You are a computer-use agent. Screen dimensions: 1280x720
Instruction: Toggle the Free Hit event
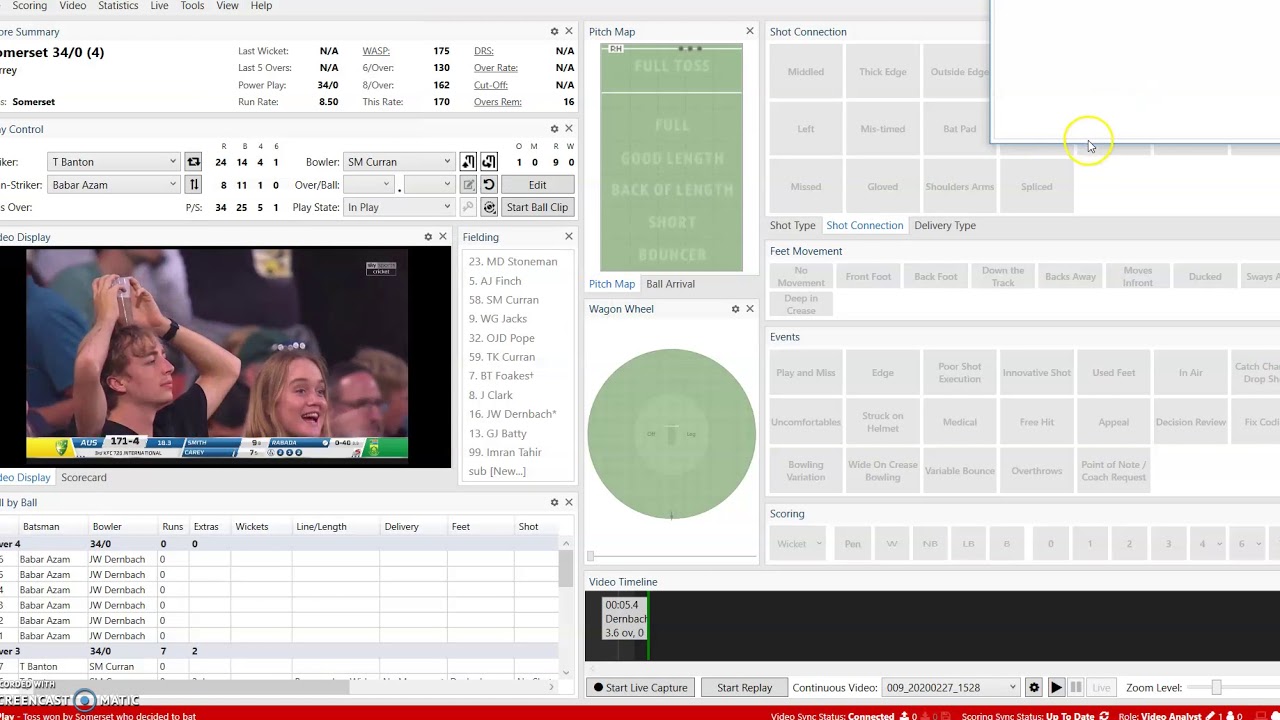click(1037, 422)
